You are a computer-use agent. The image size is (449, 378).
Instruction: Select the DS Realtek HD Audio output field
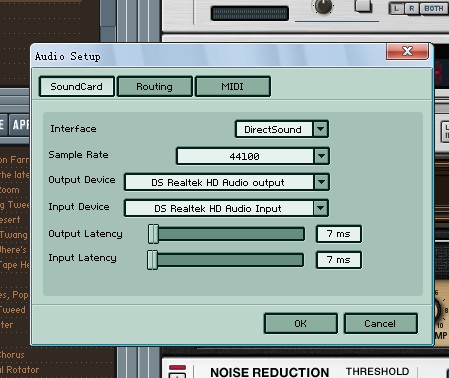click(219, 182)
